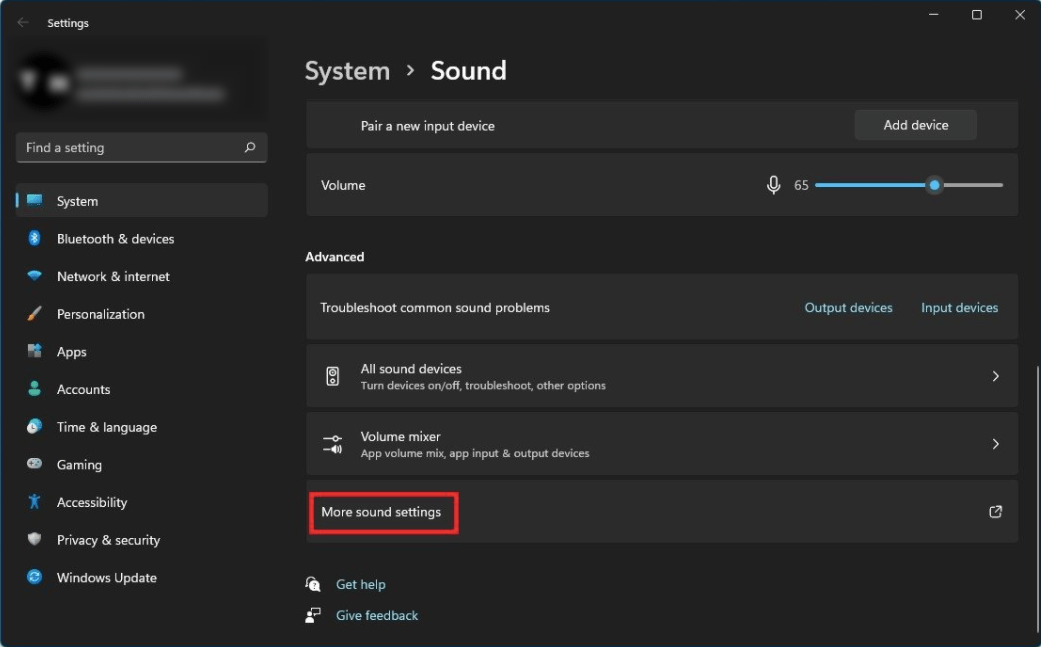Click the Get help icon
This screenshot has height=647, width=1041.
coord(312,584)
